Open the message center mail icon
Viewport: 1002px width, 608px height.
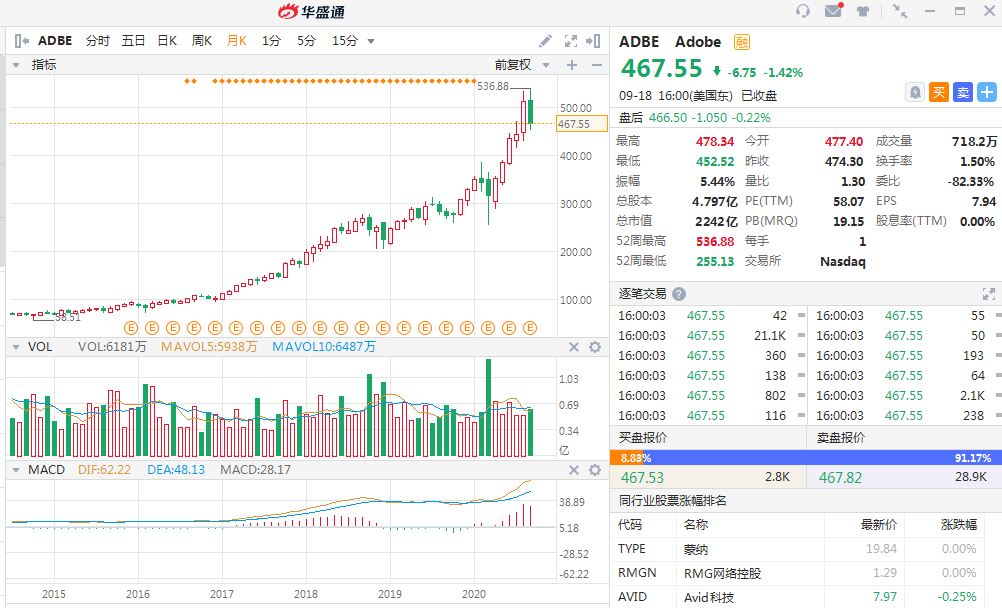pyautogui.click(x=832, y=12)
